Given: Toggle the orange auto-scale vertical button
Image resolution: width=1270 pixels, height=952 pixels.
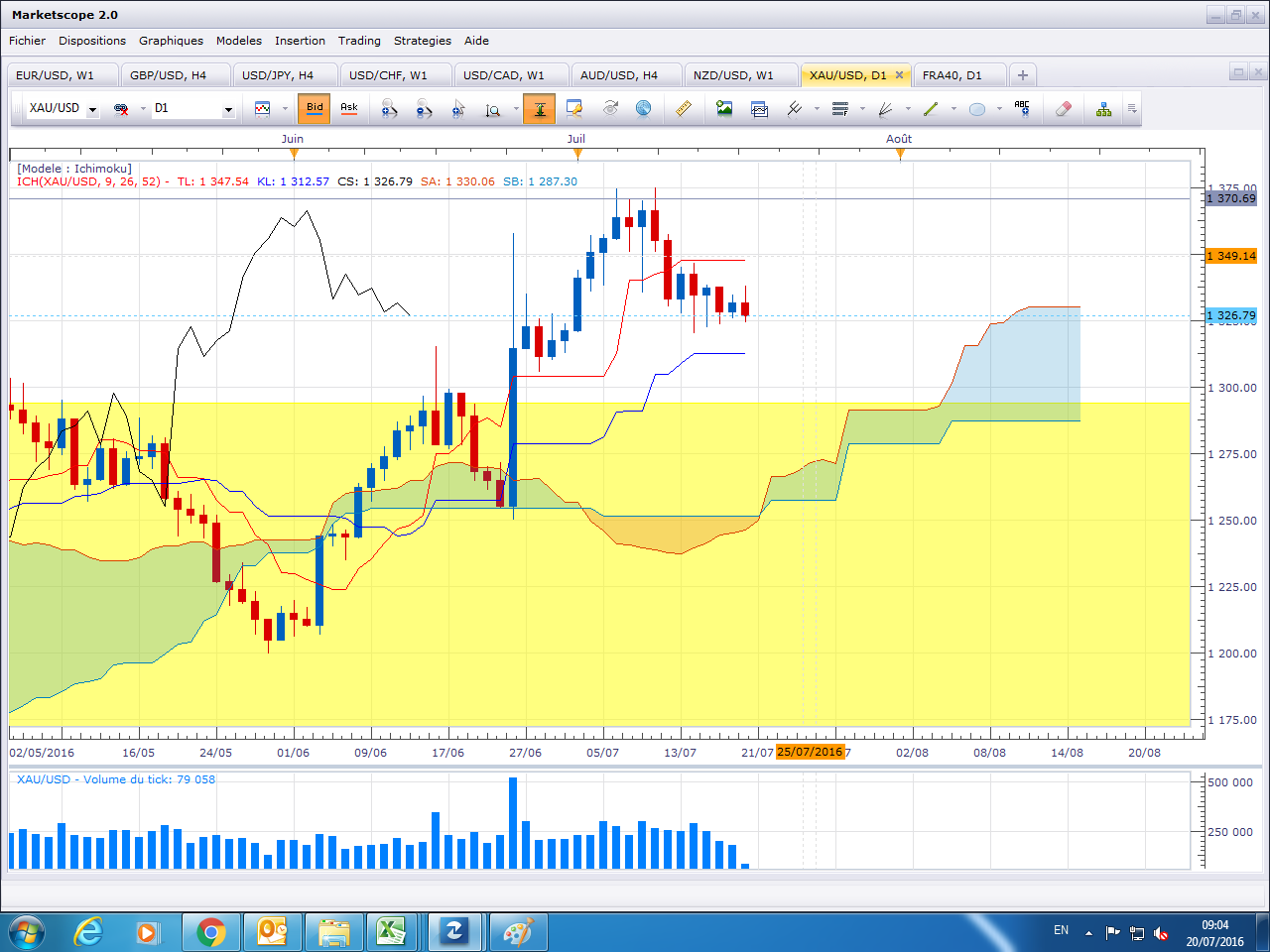Looking at the screenshot, I should (540, 108).
